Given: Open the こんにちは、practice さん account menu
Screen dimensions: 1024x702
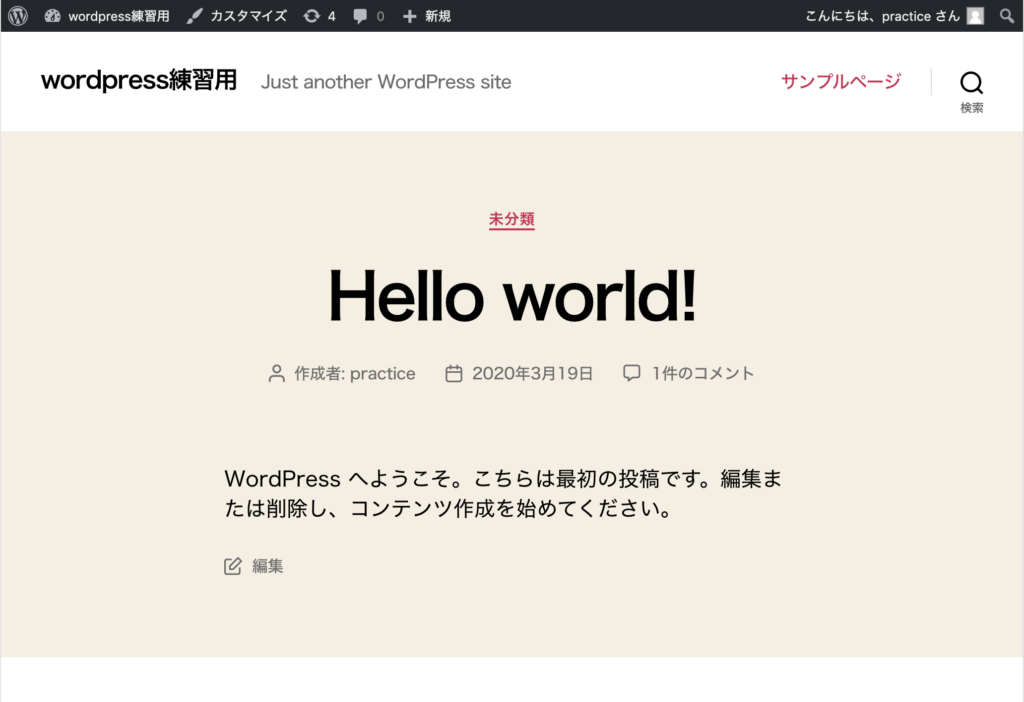Looking at the screenshot, I should tap(882, 16).
